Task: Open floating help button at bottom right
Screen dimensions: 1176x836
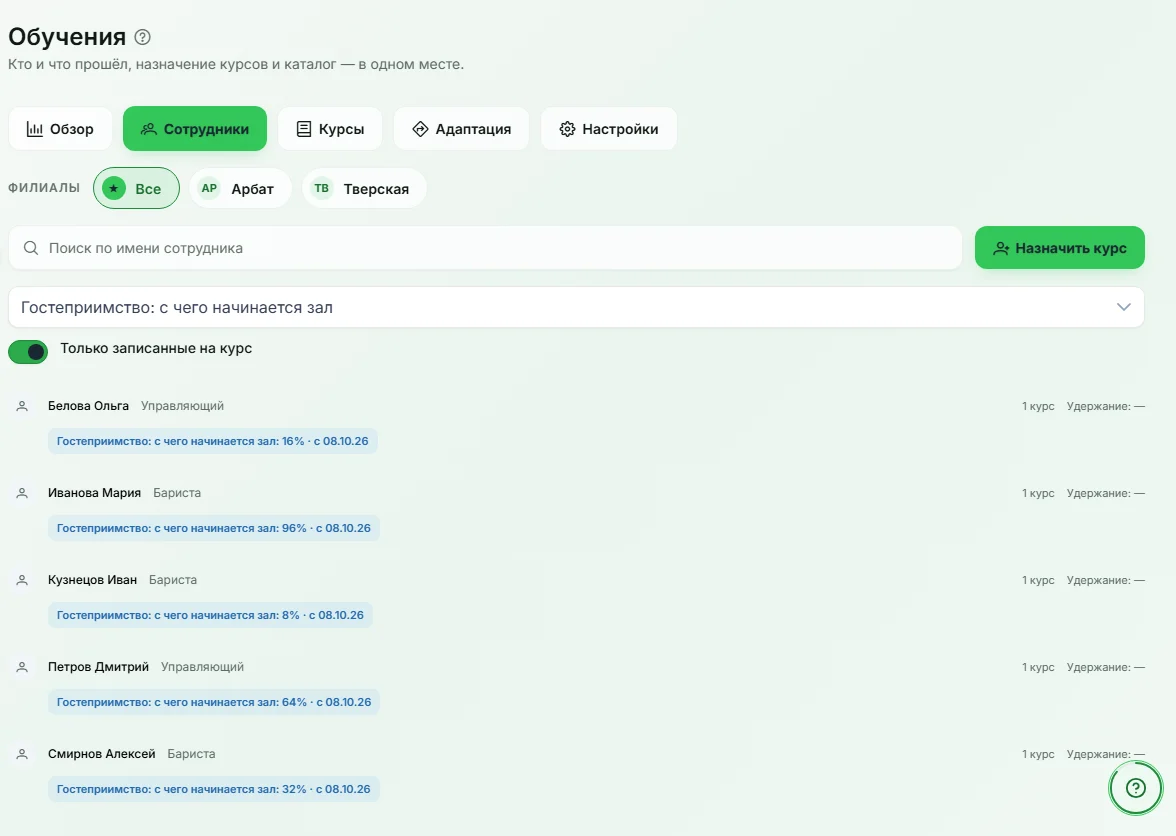Action: (1136, 787)
